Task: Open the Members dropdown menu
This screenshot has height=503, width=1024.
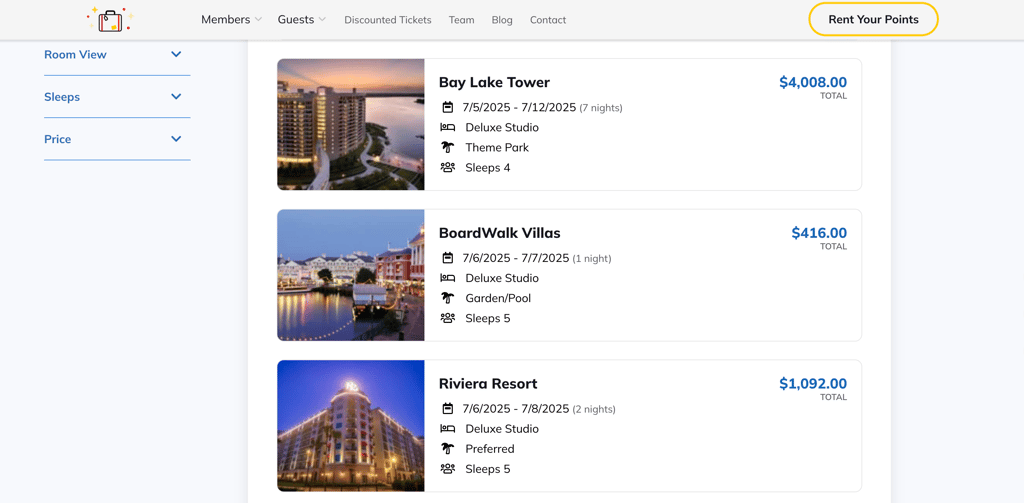Action: [x=231, y=19]
